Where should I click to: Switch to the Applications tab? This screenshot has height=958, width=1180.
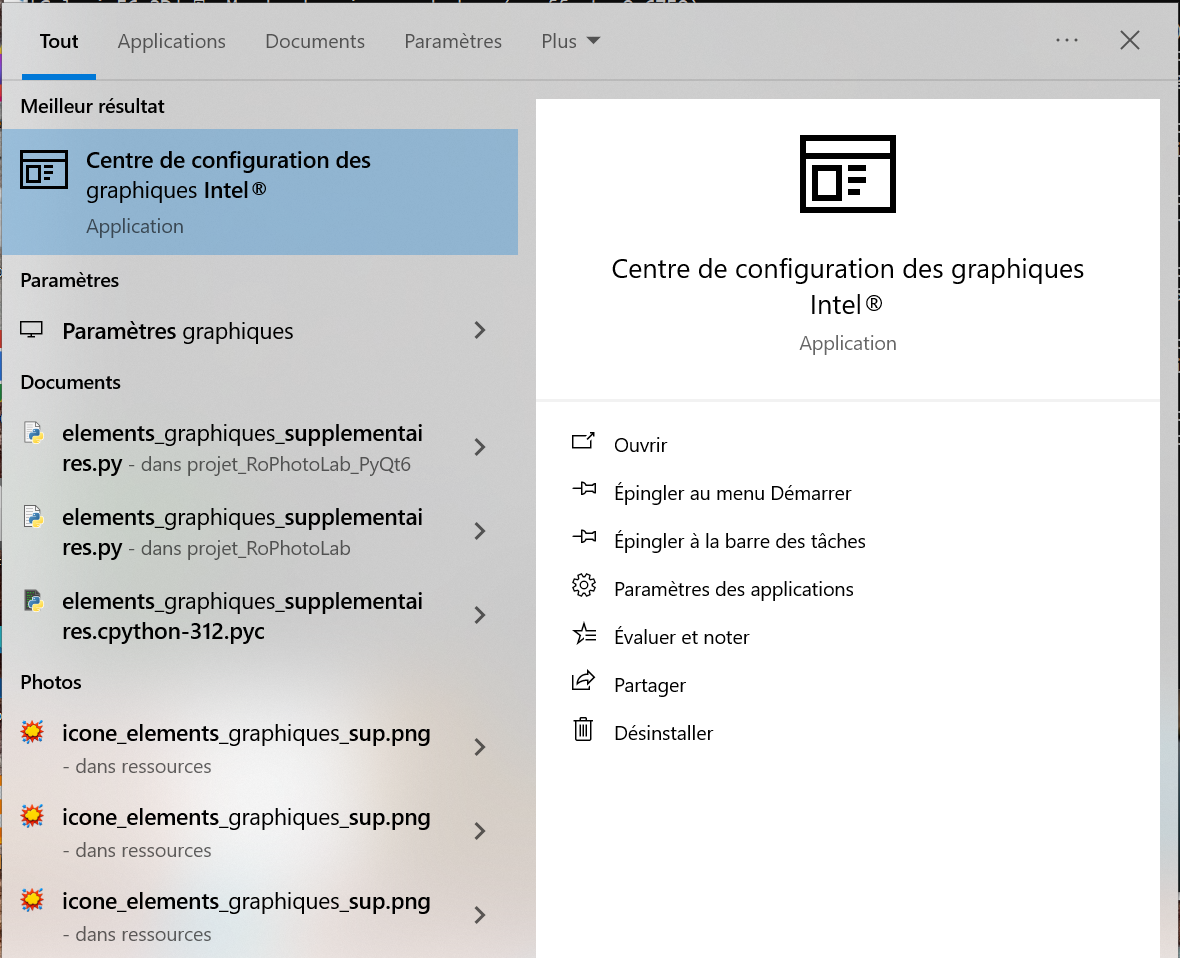pos(172,41)
